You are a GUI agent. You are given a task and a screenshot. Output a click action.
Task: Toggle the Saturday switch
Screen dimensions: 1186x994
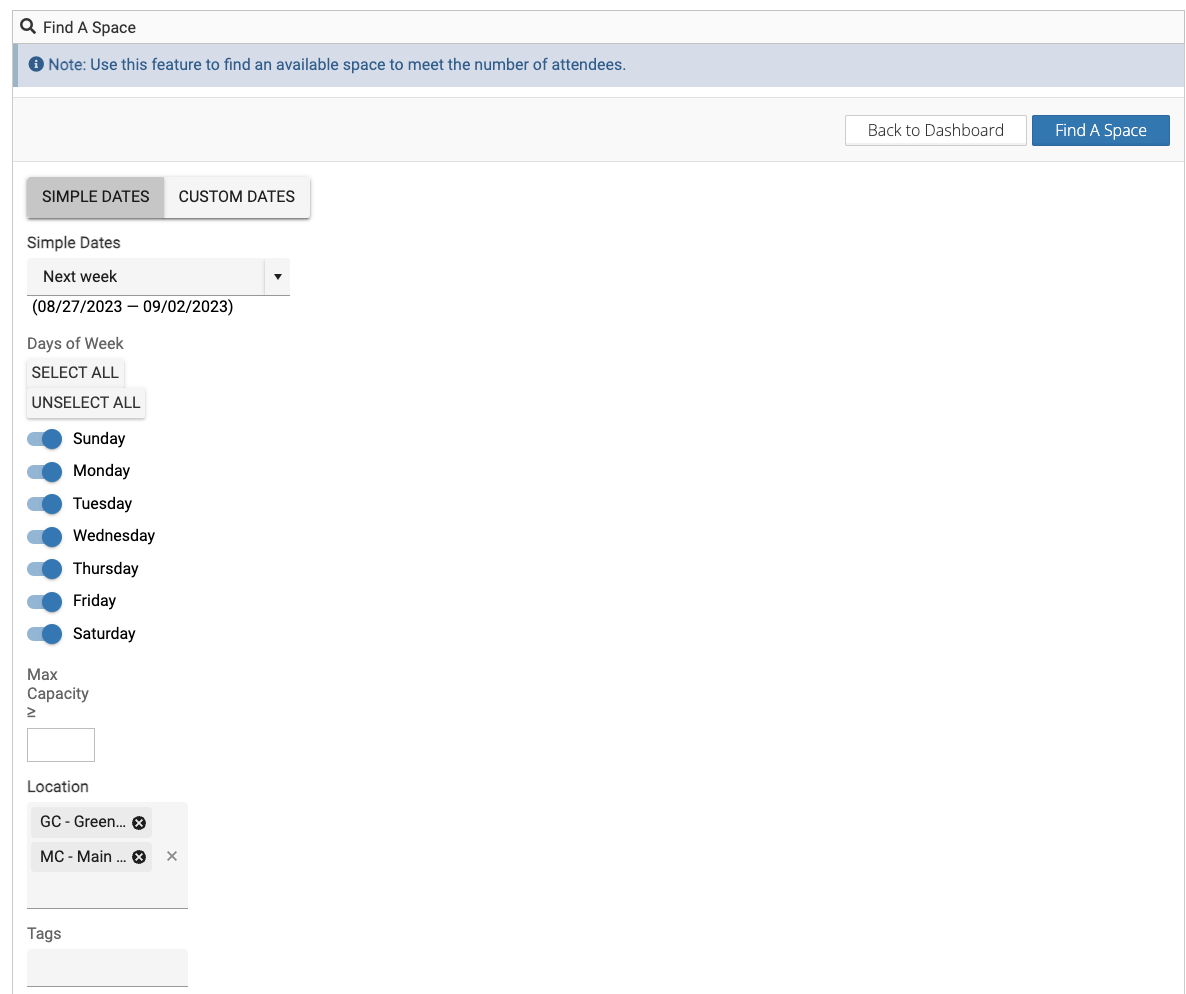tap(45, 634)
